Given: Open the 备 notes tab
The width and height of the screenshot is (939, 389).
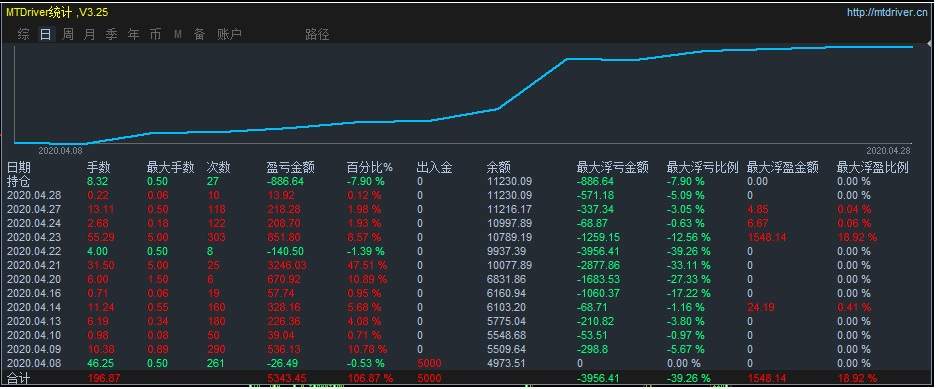Looking at the screenshot, I should pos(199,34).
